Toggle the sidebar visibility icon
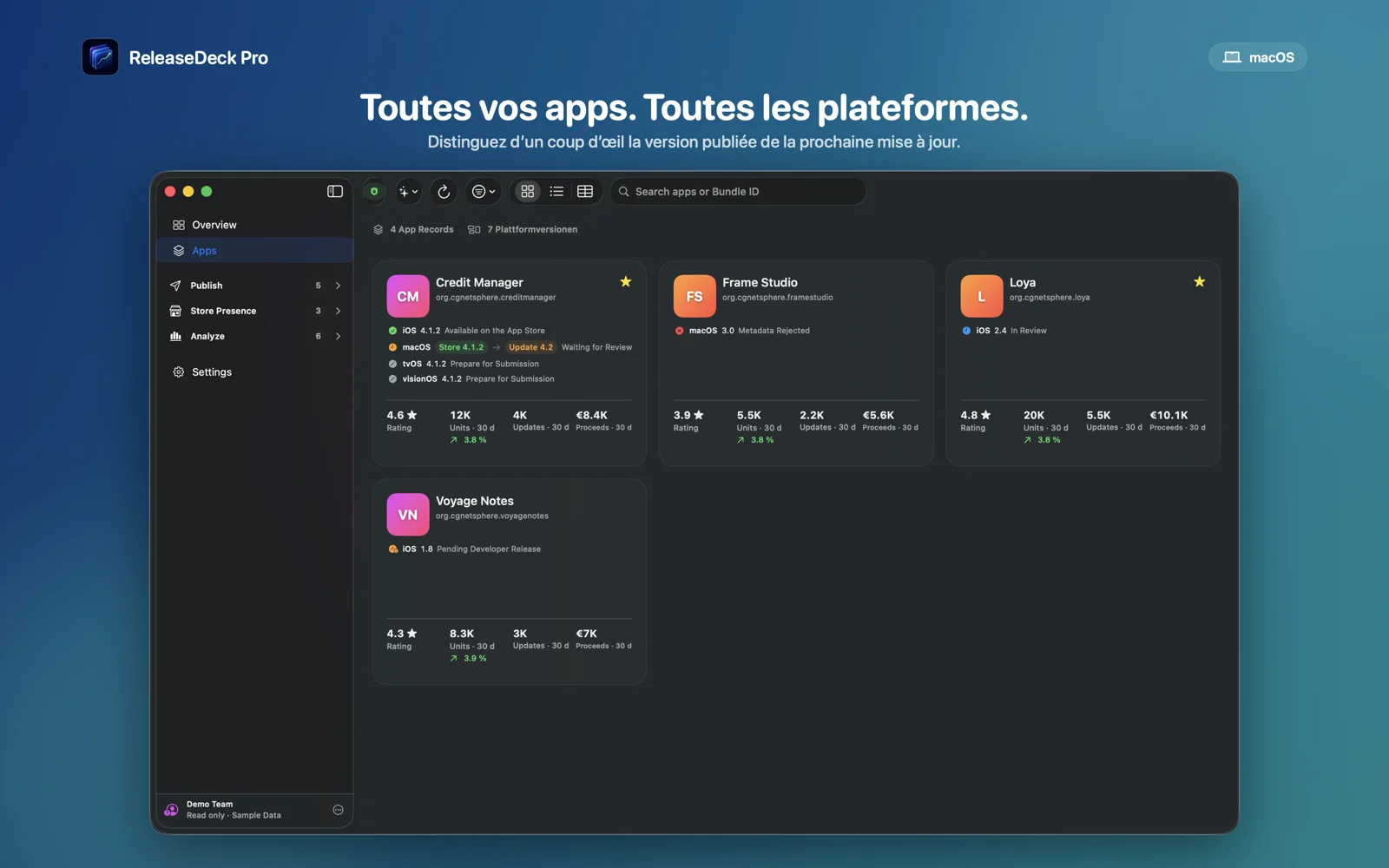This screenshot has height=868, width=1389. [x=335, y=191]
